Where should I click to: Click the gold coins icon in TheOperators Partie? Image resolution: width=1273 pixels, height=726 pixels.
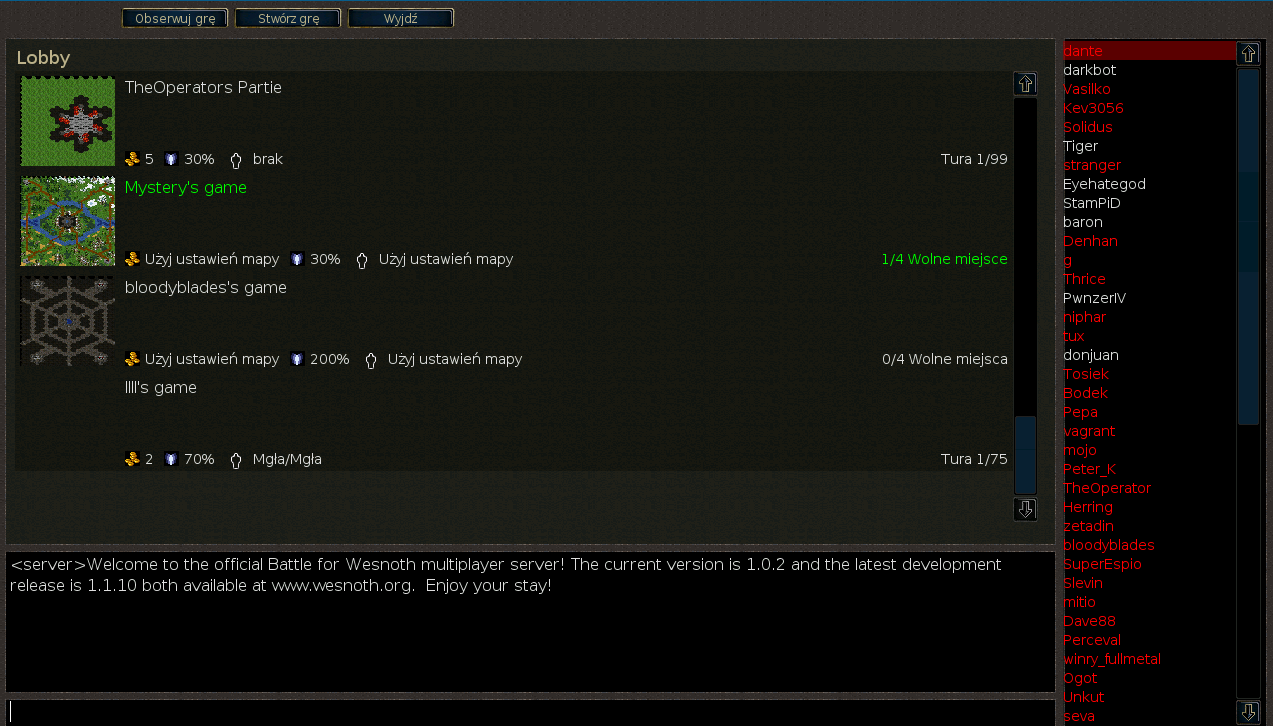[x=132, y=159]
